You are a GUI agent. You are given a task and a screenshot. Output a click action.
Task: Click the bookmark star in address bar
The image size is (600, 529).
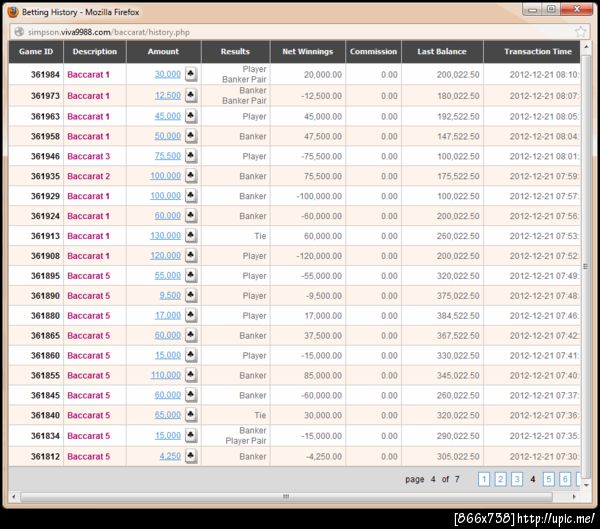tap(580, 32)
